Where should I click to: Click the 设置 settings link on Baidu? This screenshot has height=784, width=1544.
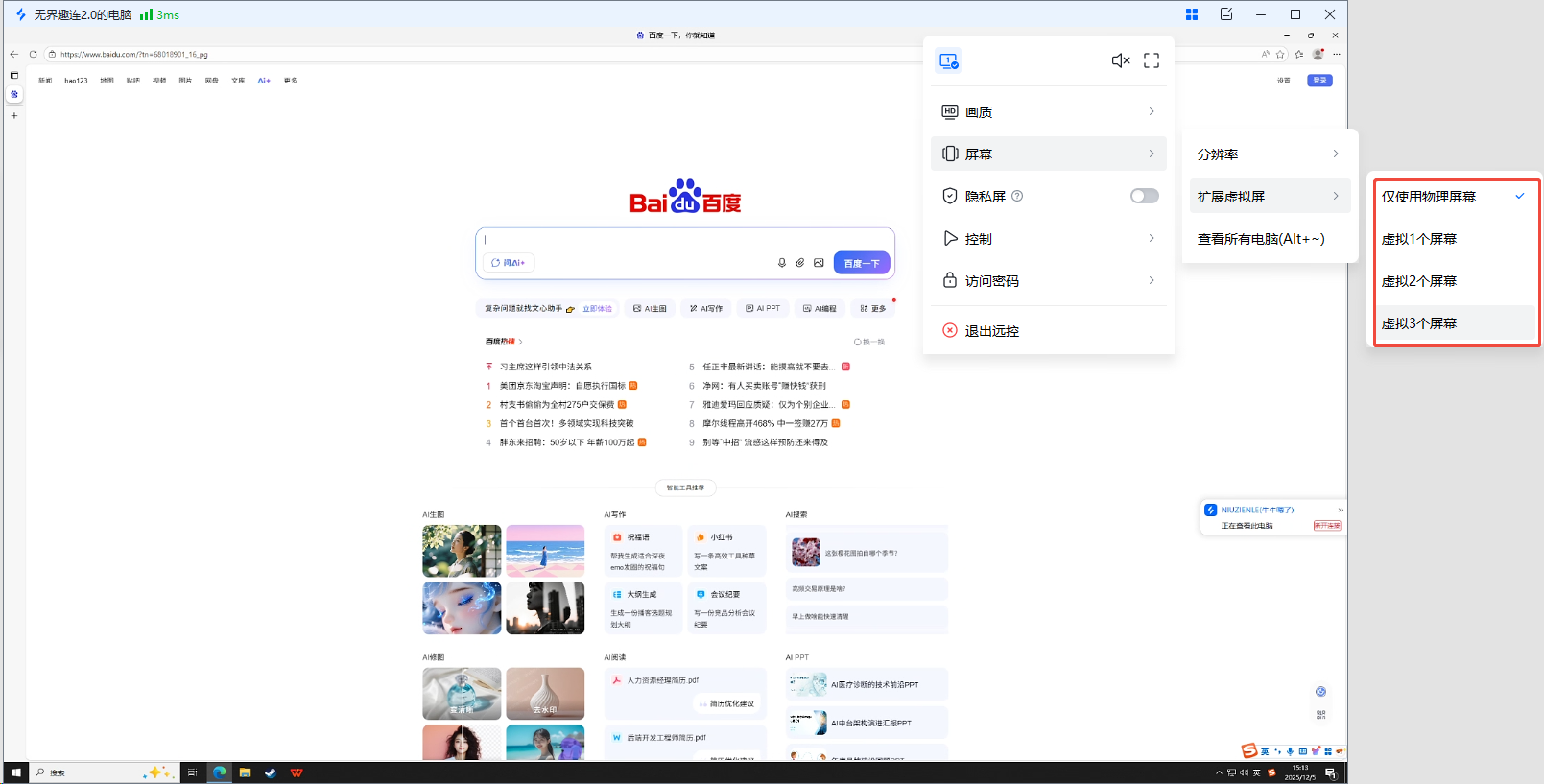click(1284, 81)
